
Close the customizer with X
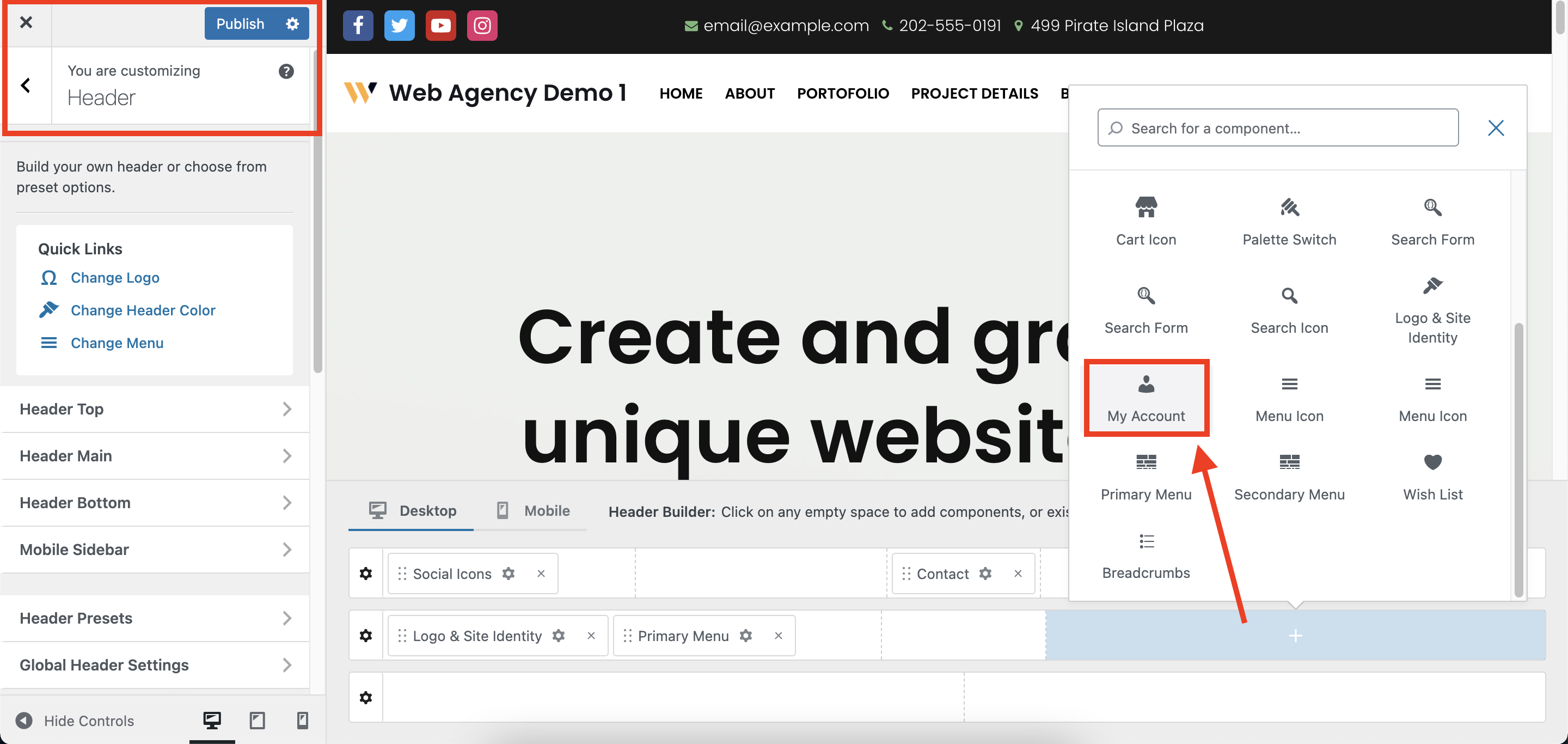[x=26, y=23]
